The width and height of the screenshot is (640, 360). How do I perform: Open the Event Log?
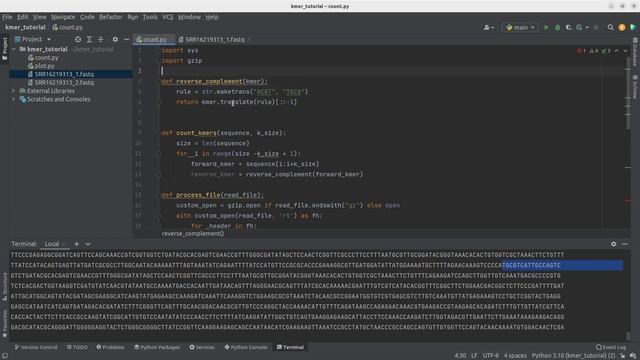click(x=611, y=347)
